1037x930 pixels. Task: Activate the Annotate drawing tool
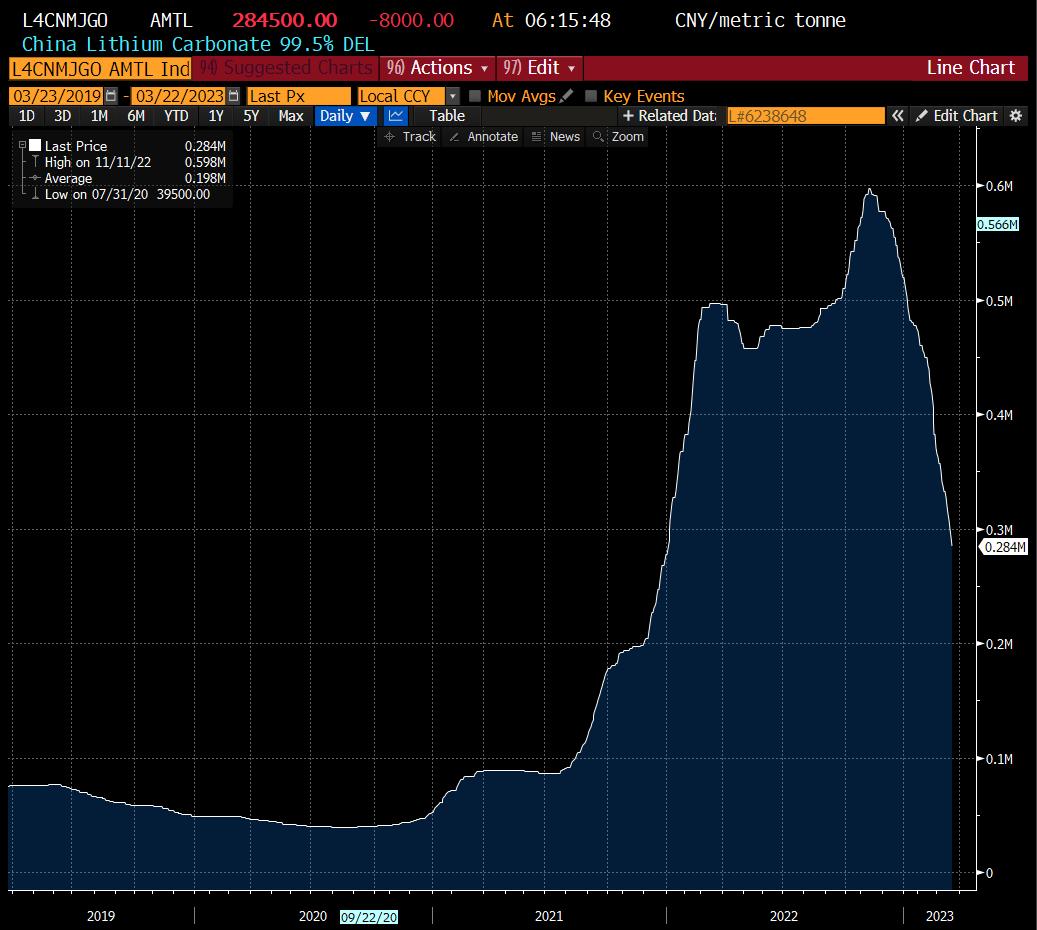(x=483, y=136)
